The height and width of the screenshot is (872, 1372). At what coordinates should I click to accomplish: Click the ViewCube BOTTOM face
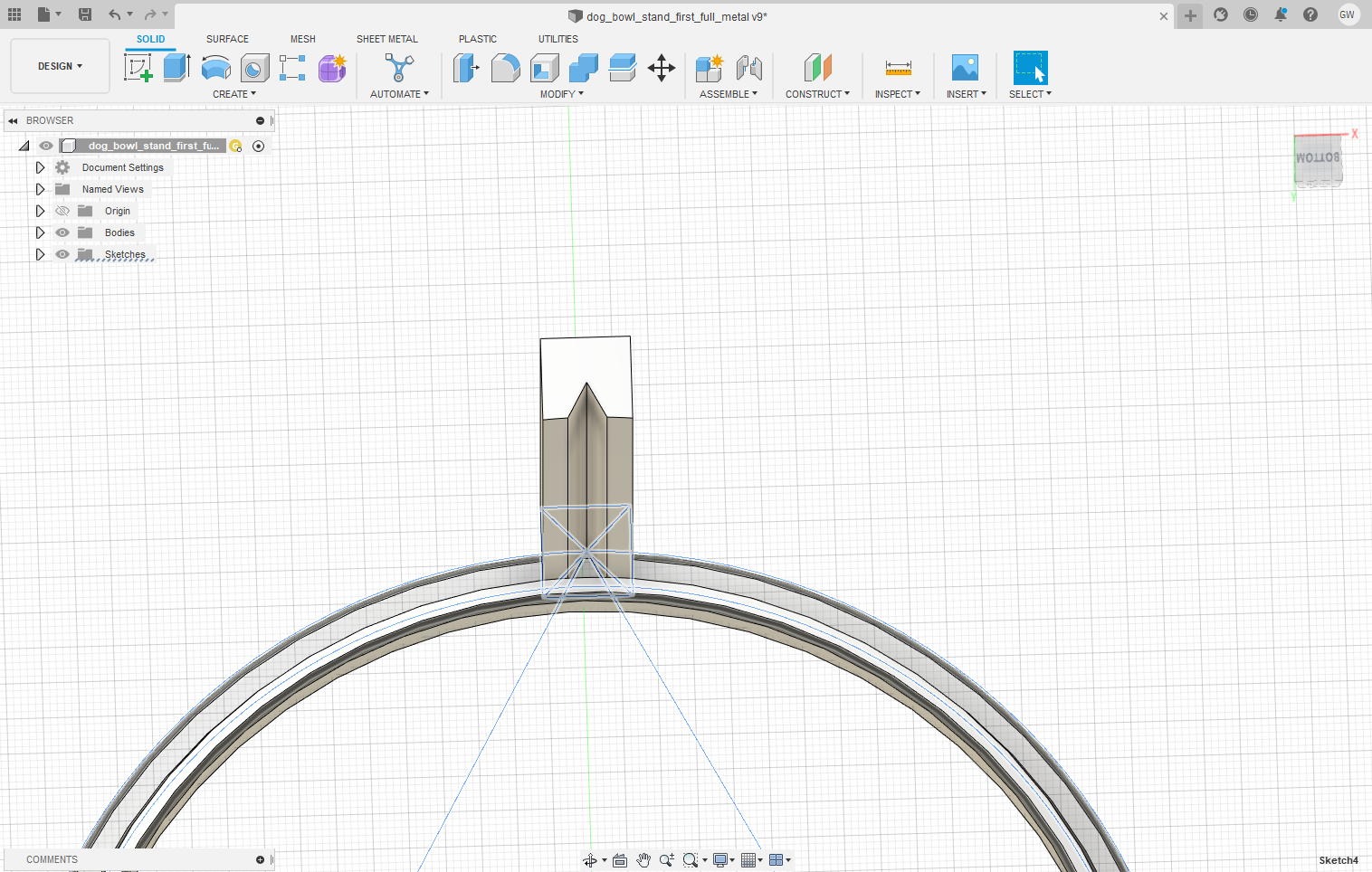tap(1317, 158)
